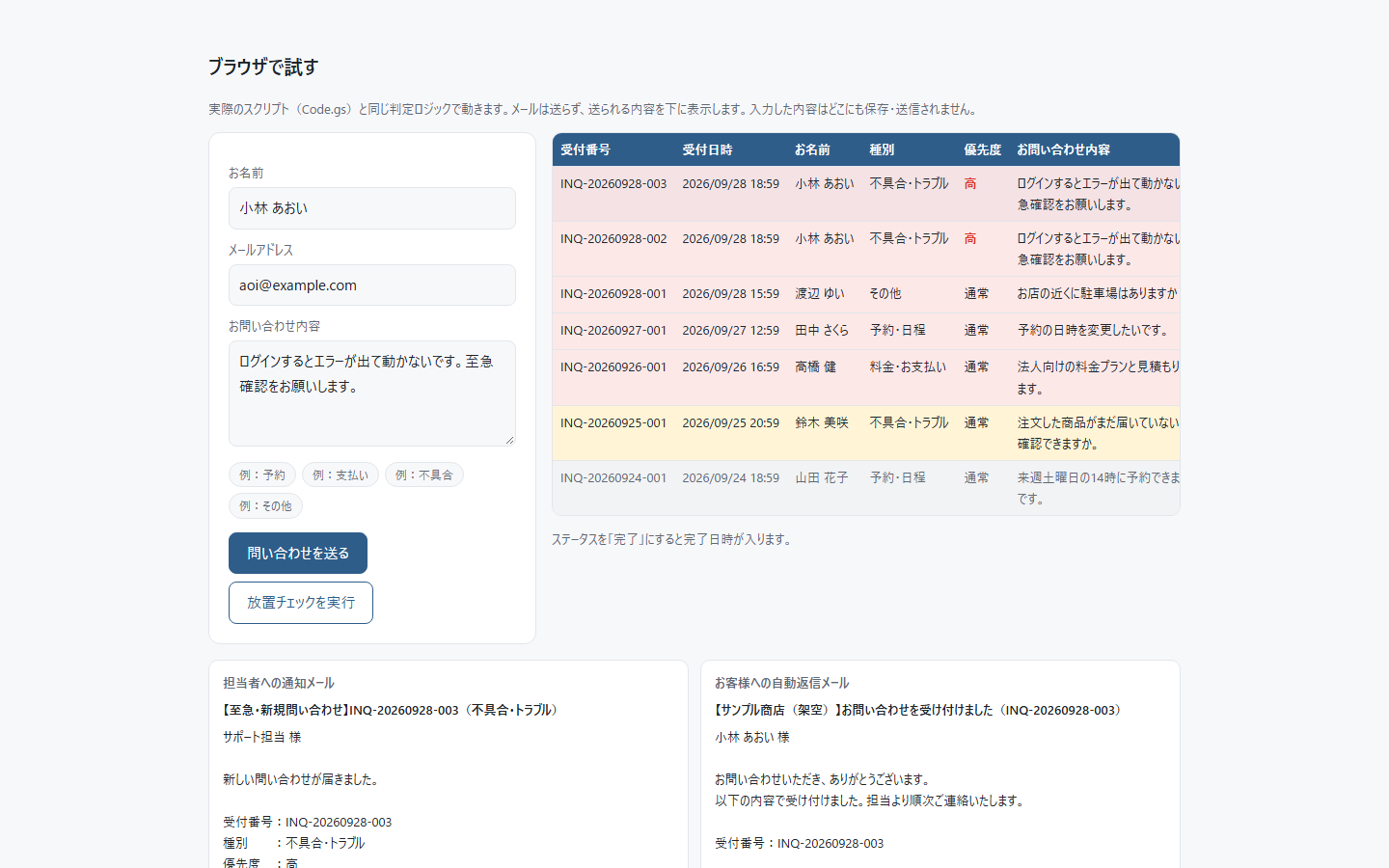Select the name 高橋 健
Image resolution: width=1389 pixels, height=868 pixels.
pos(816,366)
